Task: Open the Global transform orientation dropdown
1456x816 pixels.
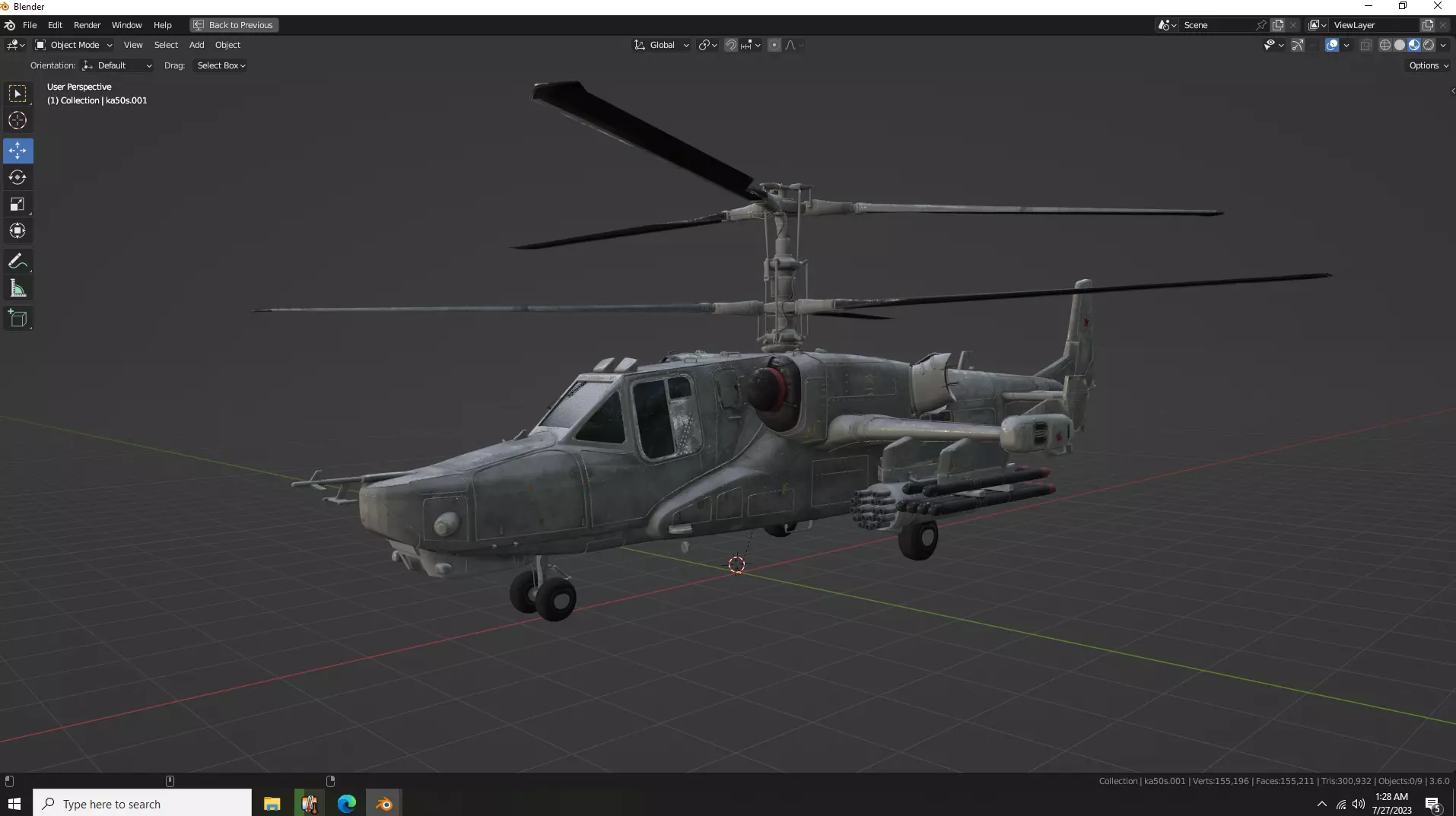Action: [x=662, y=45]
